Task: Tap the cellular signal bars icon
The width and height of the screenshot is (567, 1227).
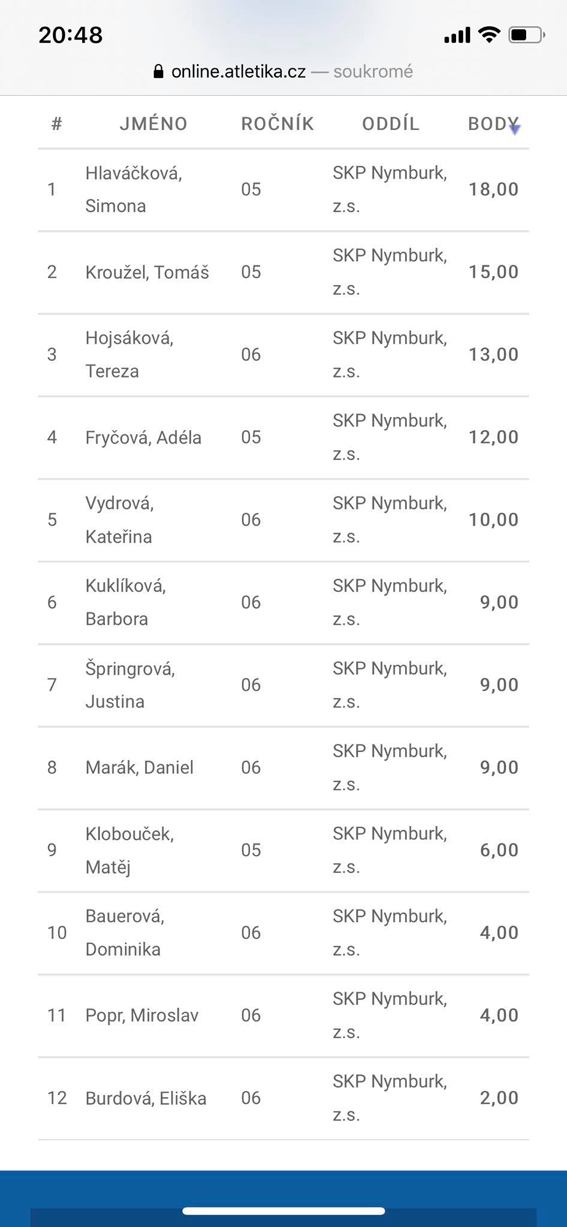Action: pyautogui.click(x=457, y=36)
